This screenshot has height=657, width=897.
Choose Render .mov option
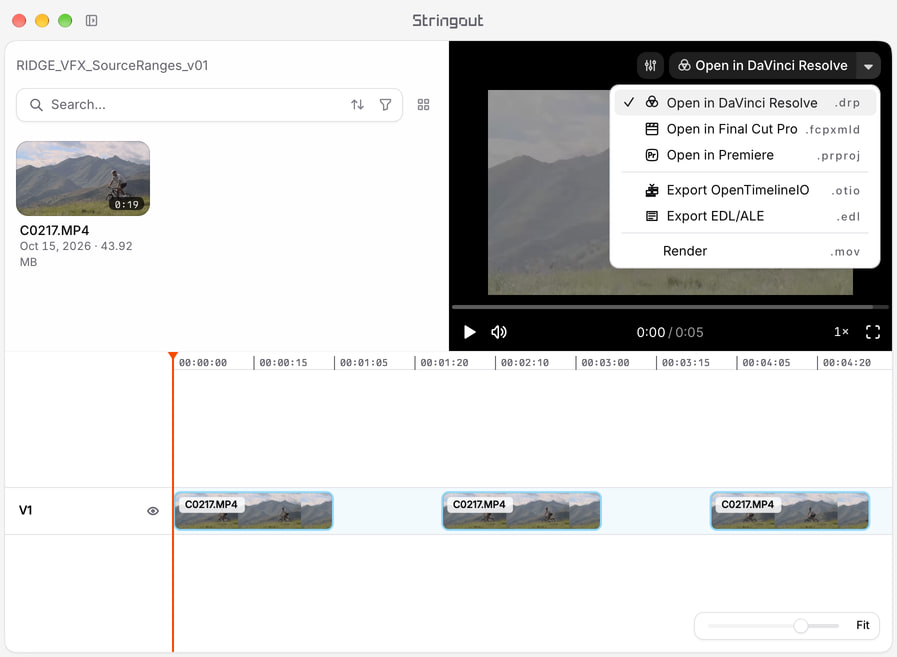pos(745,251)
